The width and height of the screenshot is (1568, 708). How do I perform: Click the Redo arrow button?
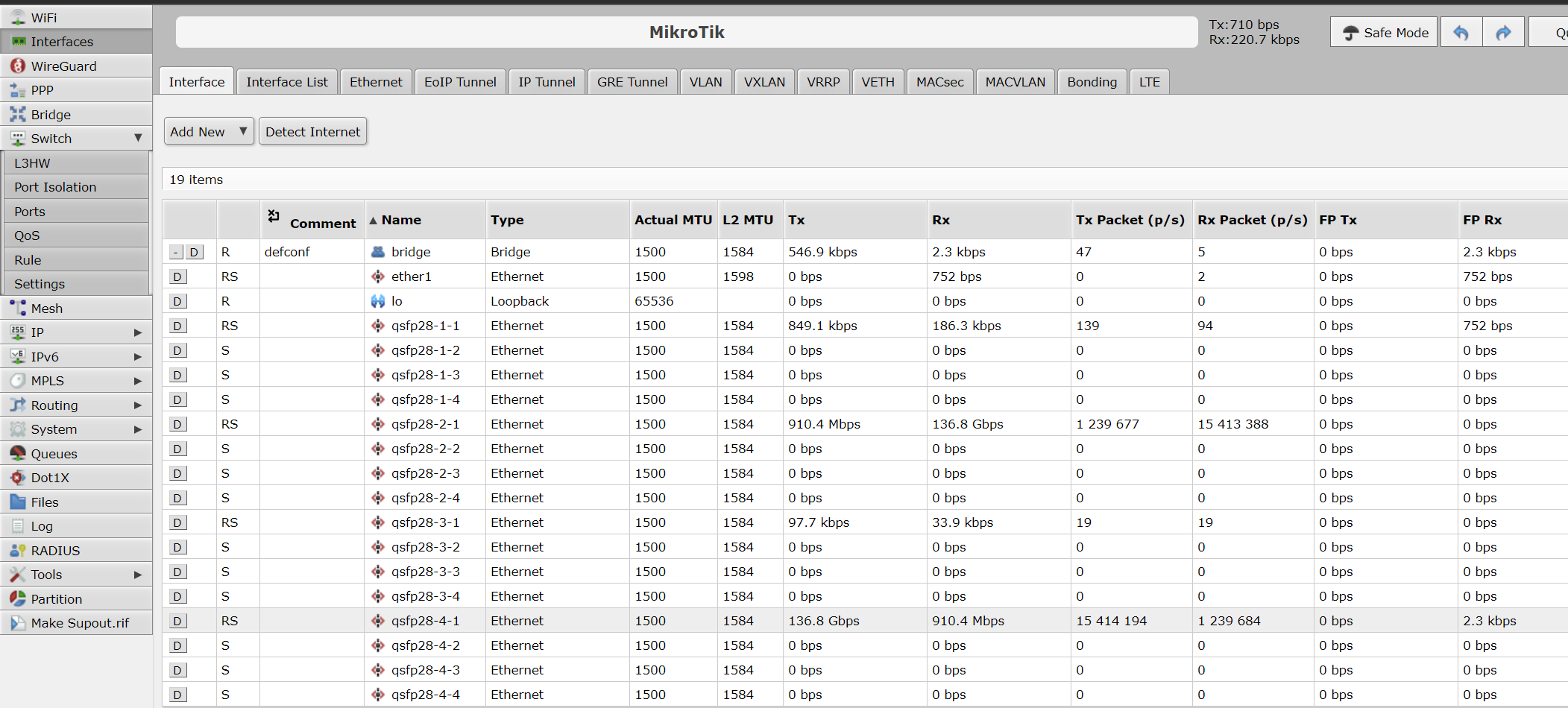1503,32
